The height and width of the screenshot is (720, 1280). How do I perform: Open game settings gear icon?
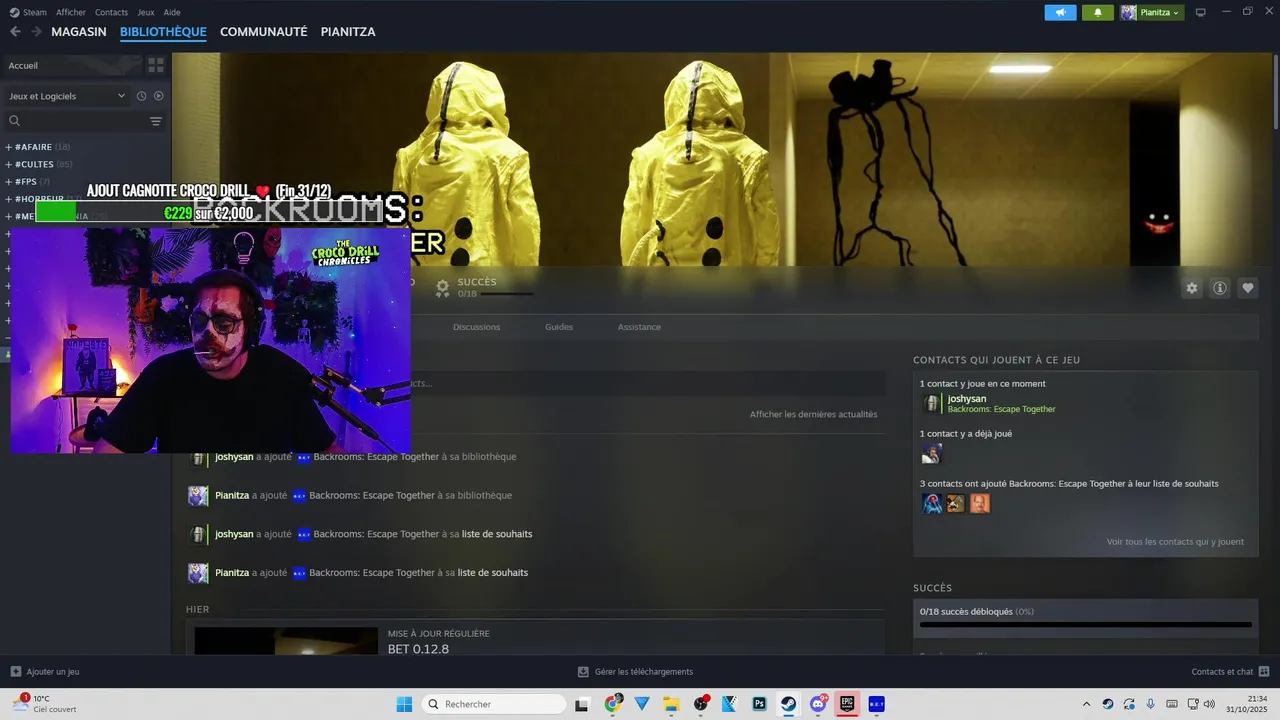[x=1192, y=288]
